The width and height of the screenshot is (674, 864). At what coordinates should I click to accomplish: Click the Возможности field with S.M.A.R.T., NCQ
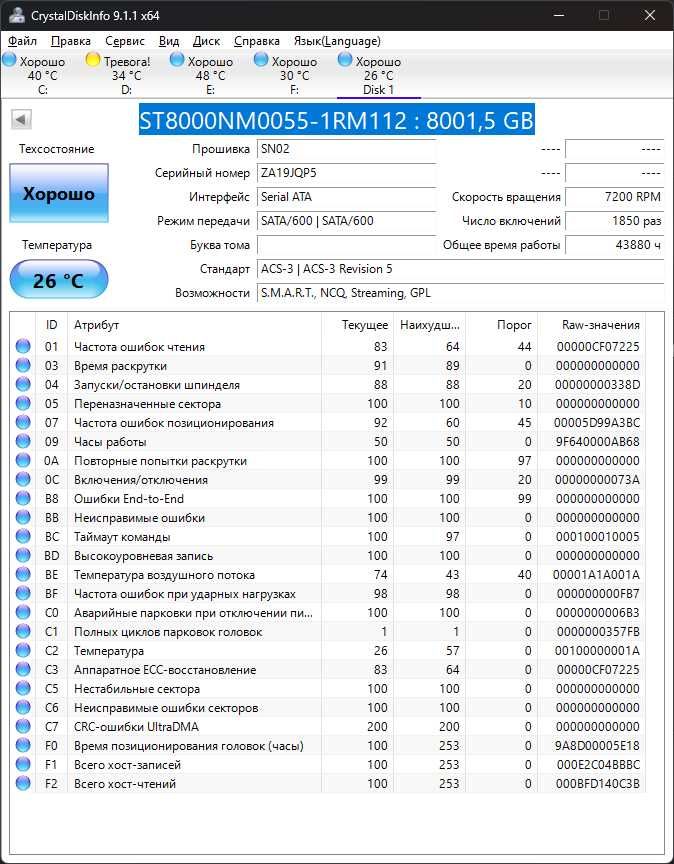pyautogui.click(x=461, y=293)
